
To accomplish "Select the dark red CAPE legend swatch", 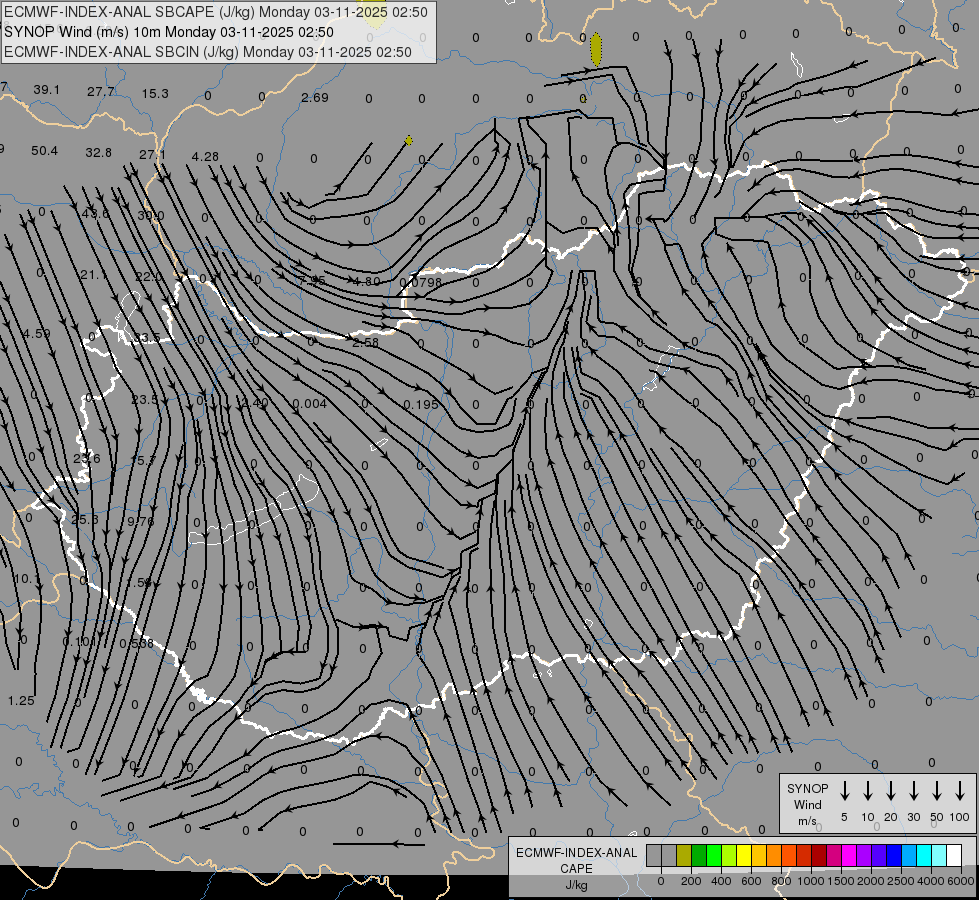I will 819,856.
